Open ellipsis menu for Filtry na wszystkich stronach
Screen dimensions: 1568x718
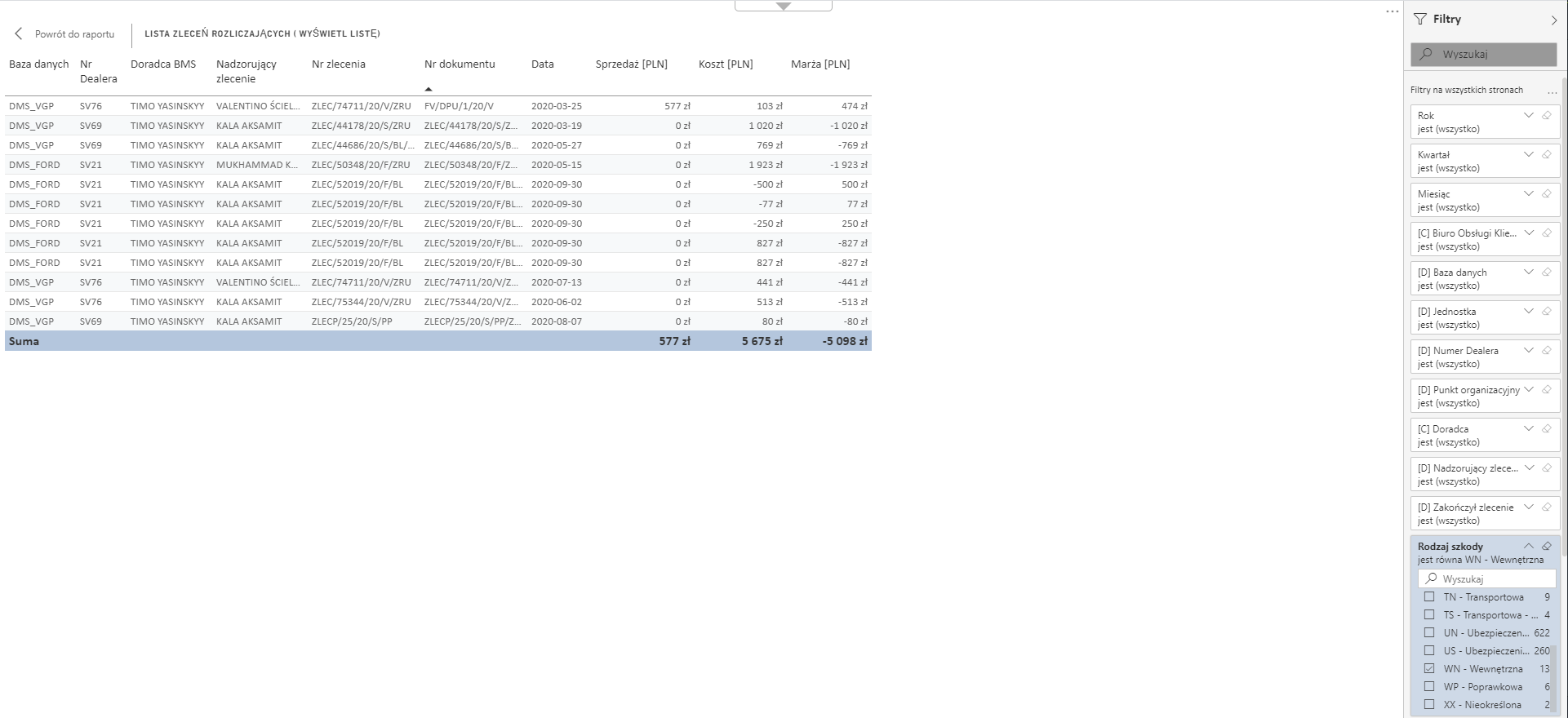tap(1552, 91)
